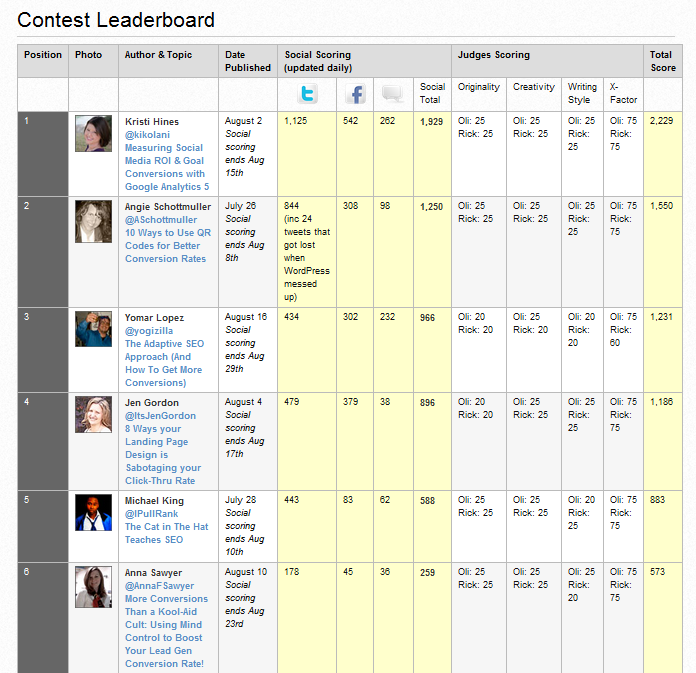Image resolution: width=696 pixels, height=673 pixels.
Task: Open the More Conversions Than a Kool-Aid Cult article
Action: point(166,631)
